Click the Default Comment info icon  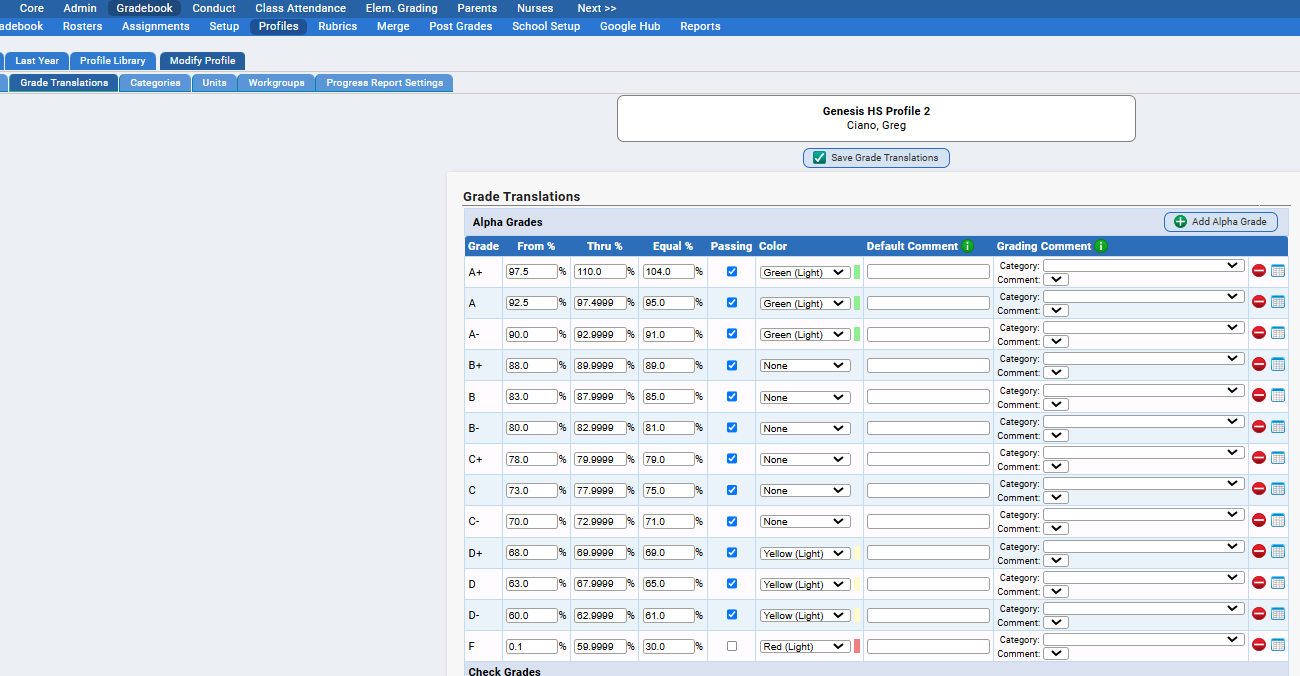[967, 246]
